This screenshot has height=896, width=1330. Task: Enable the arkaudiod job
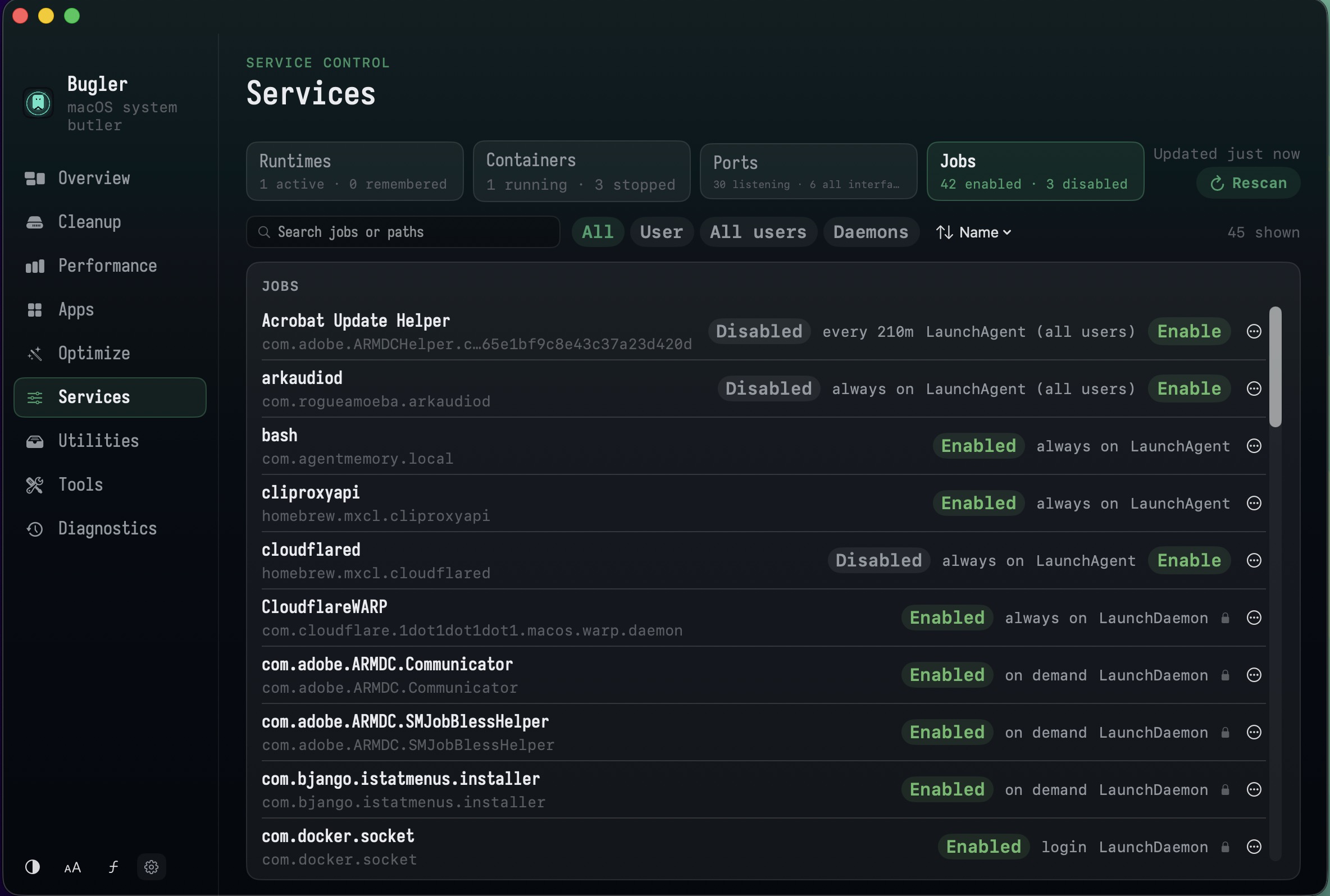[1189, 388]
